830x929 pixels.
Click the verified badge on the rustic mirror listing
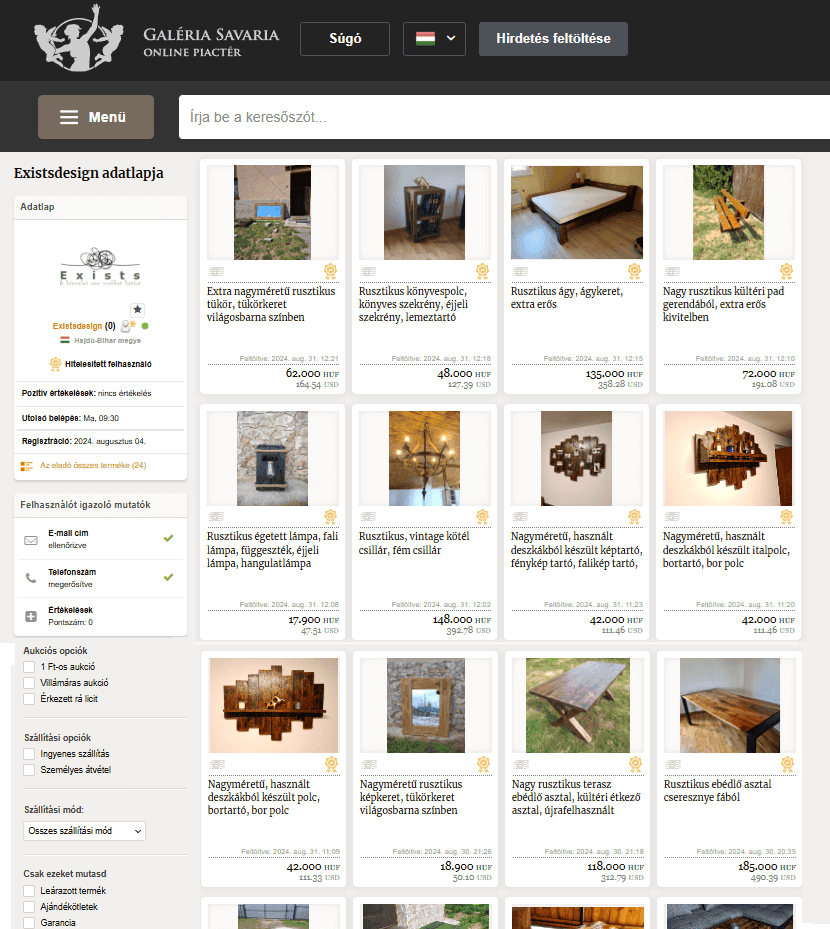(329, 270)
